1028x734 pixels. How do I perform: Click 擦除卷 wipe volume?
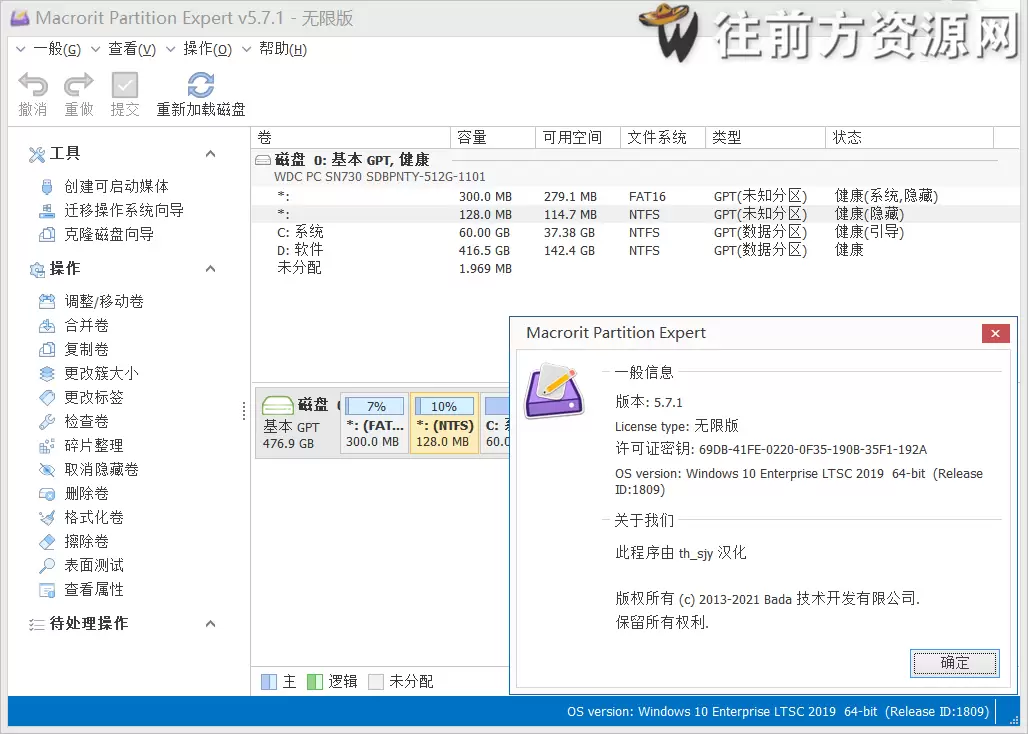coord(86,541)
